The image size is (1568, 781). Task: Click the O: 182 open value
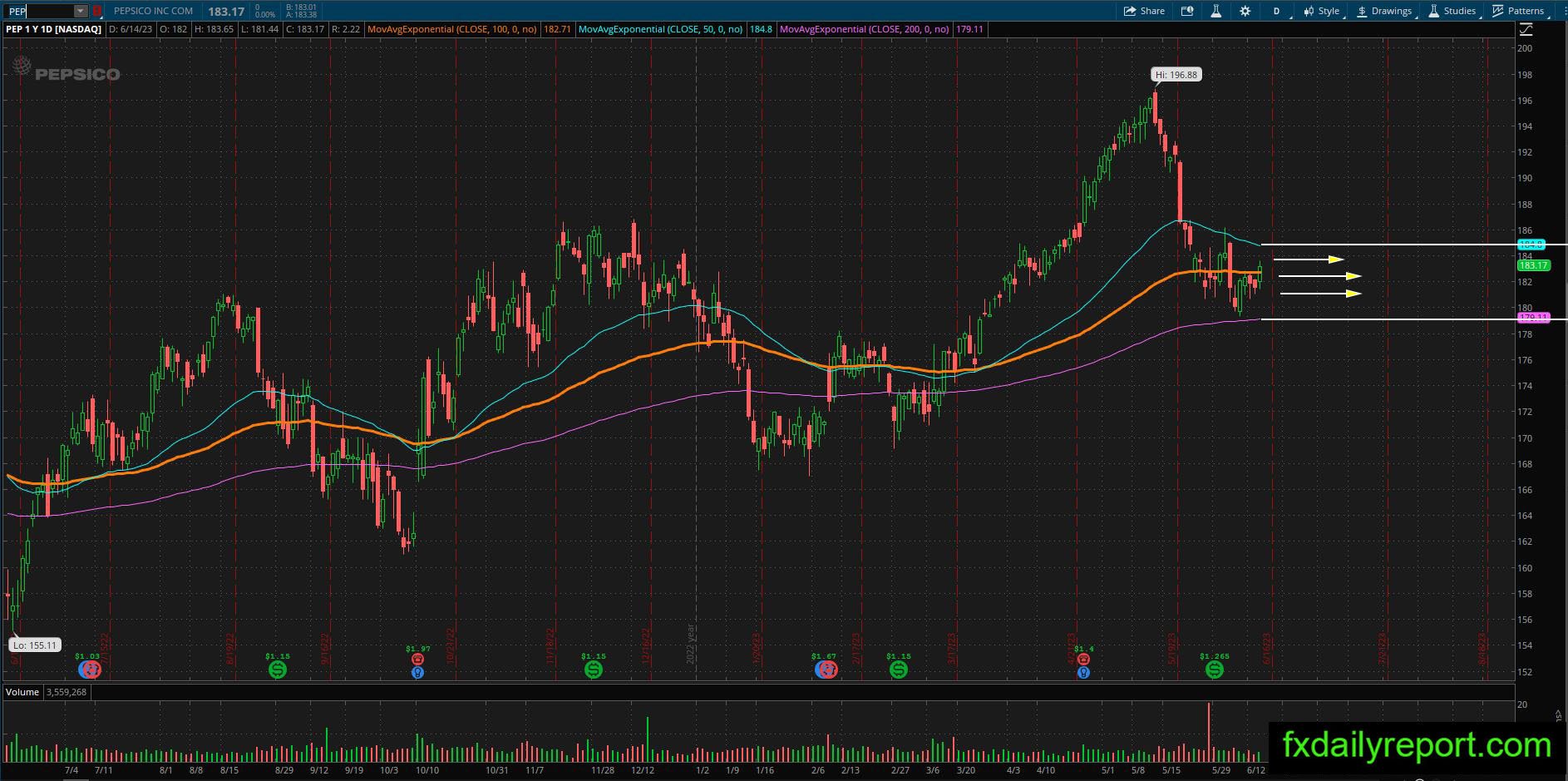pyautogui.click(x=174, y=29)
